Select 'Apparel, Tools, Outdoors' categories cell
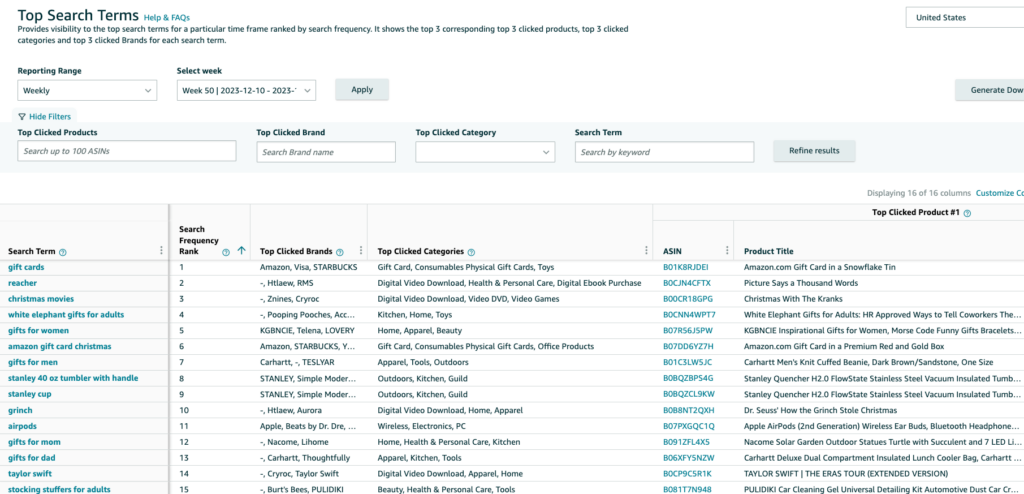The height and width of the screenshot is (494, 1024). tap(423, 362)
